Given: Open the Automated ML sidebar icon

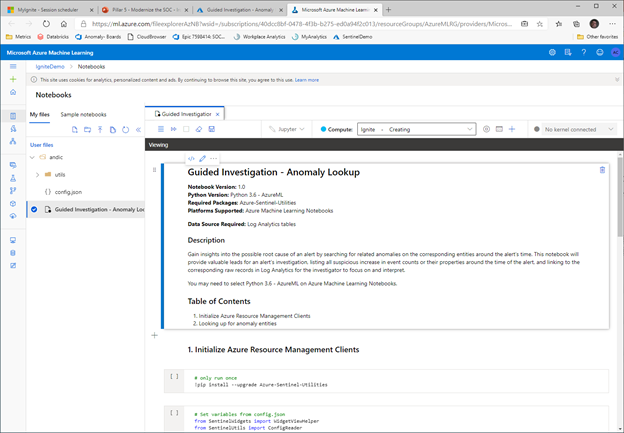Looking at the screenshot, I should (13, 129).
